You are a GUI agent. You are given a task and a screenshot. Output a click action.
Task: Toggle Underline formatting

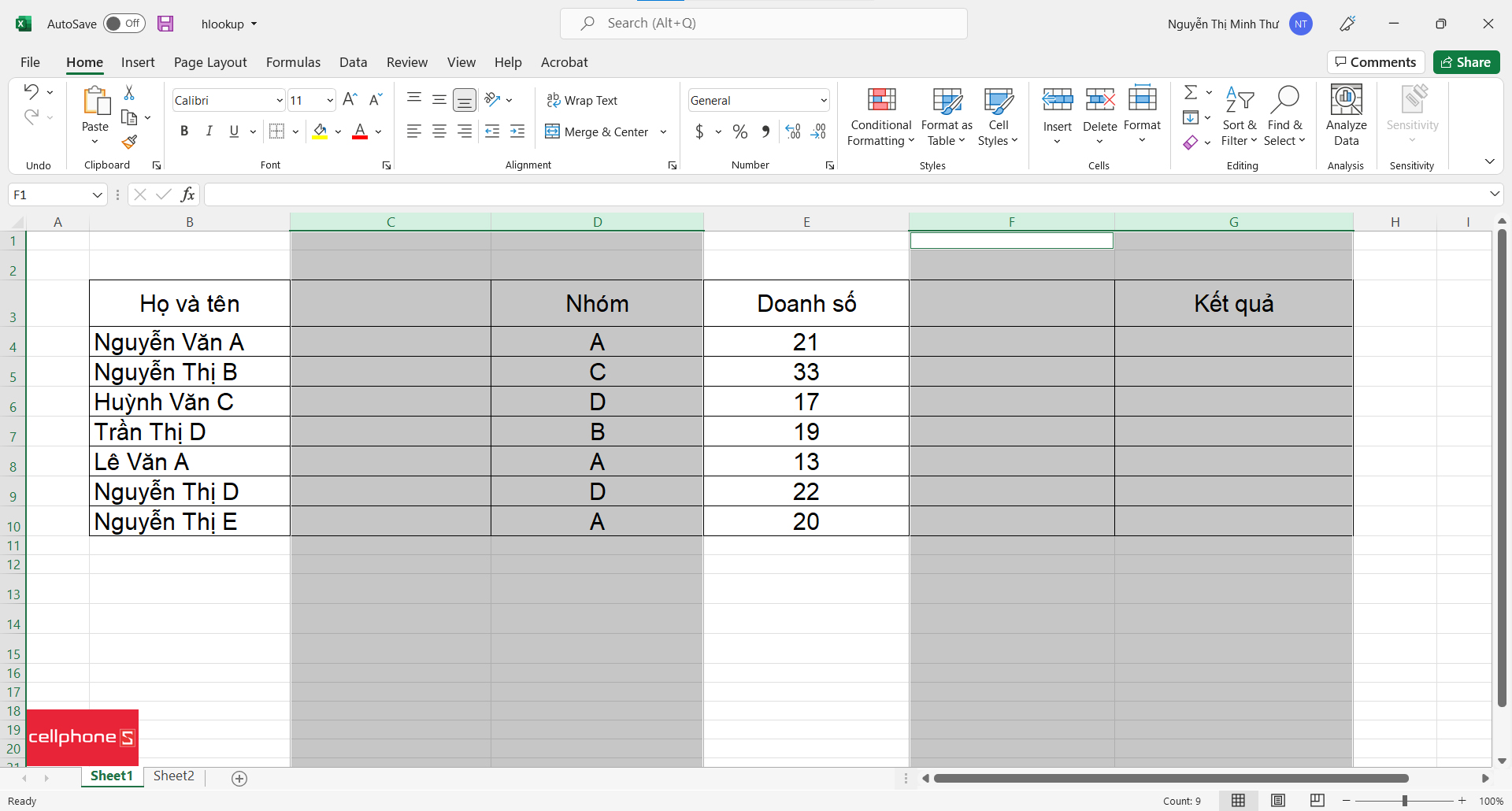(x=234, y=131)
